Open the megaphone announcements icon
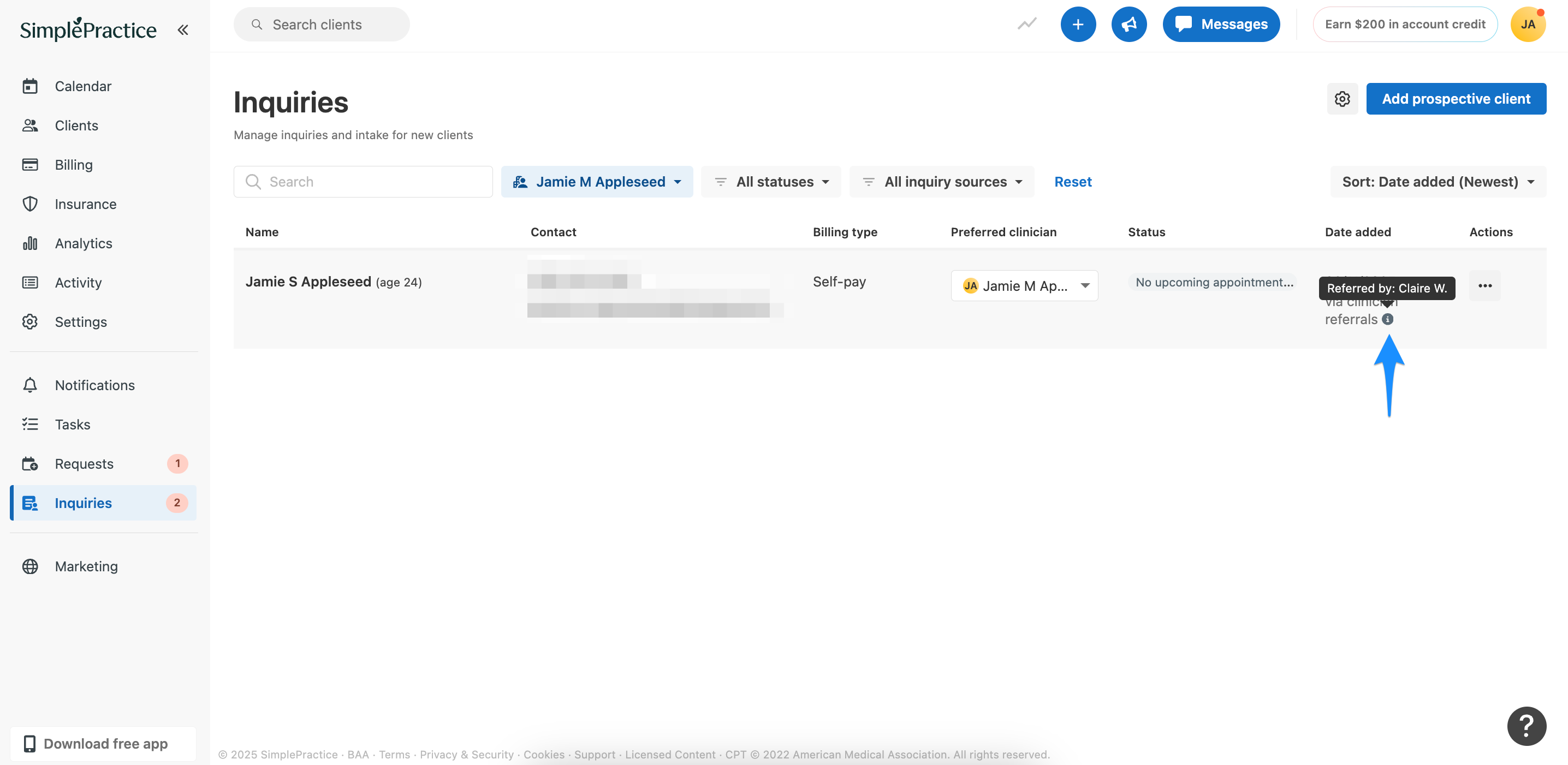 pos(1129,25)
